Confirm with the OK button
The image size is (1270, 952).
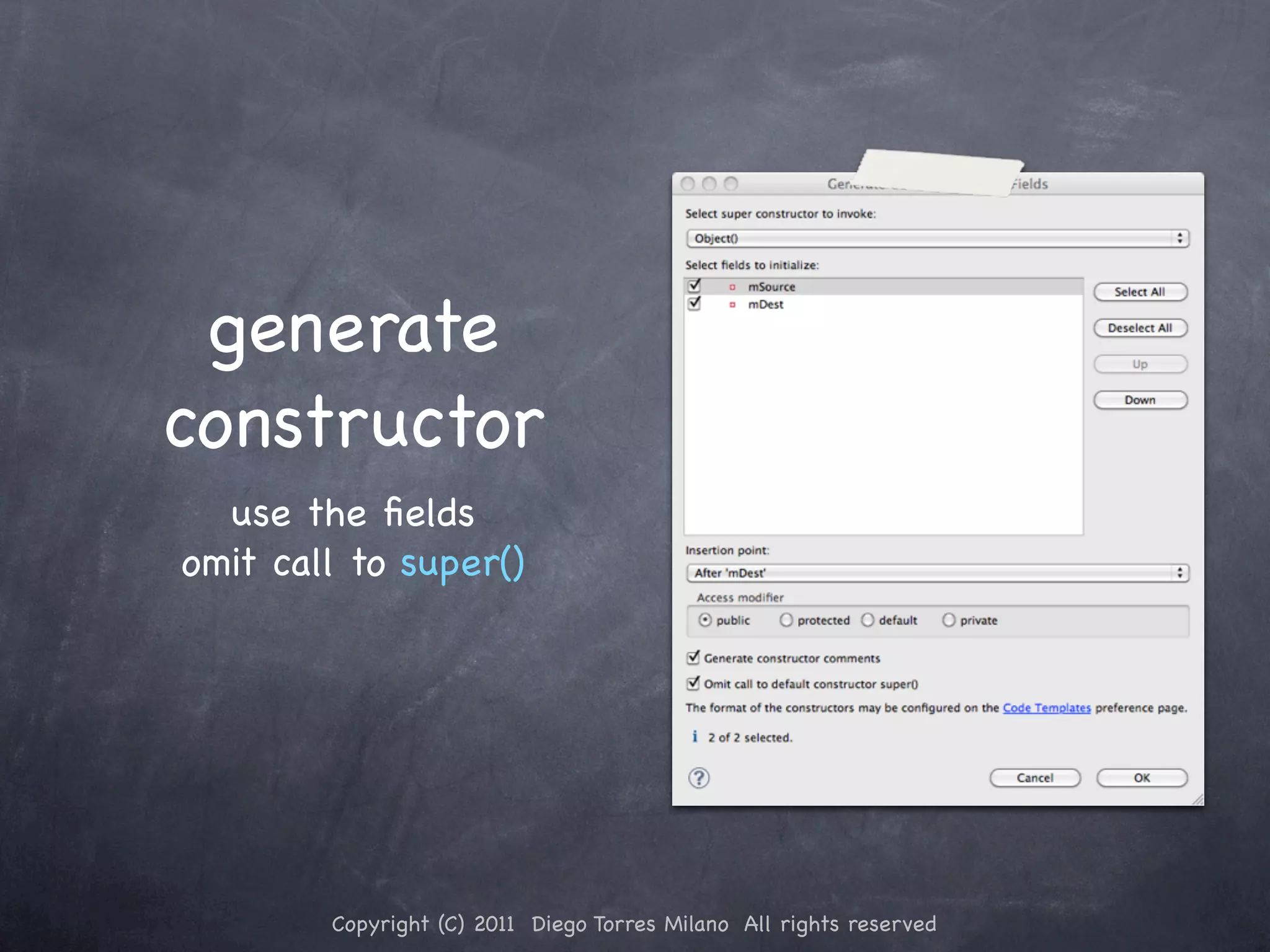(1142, 778)
